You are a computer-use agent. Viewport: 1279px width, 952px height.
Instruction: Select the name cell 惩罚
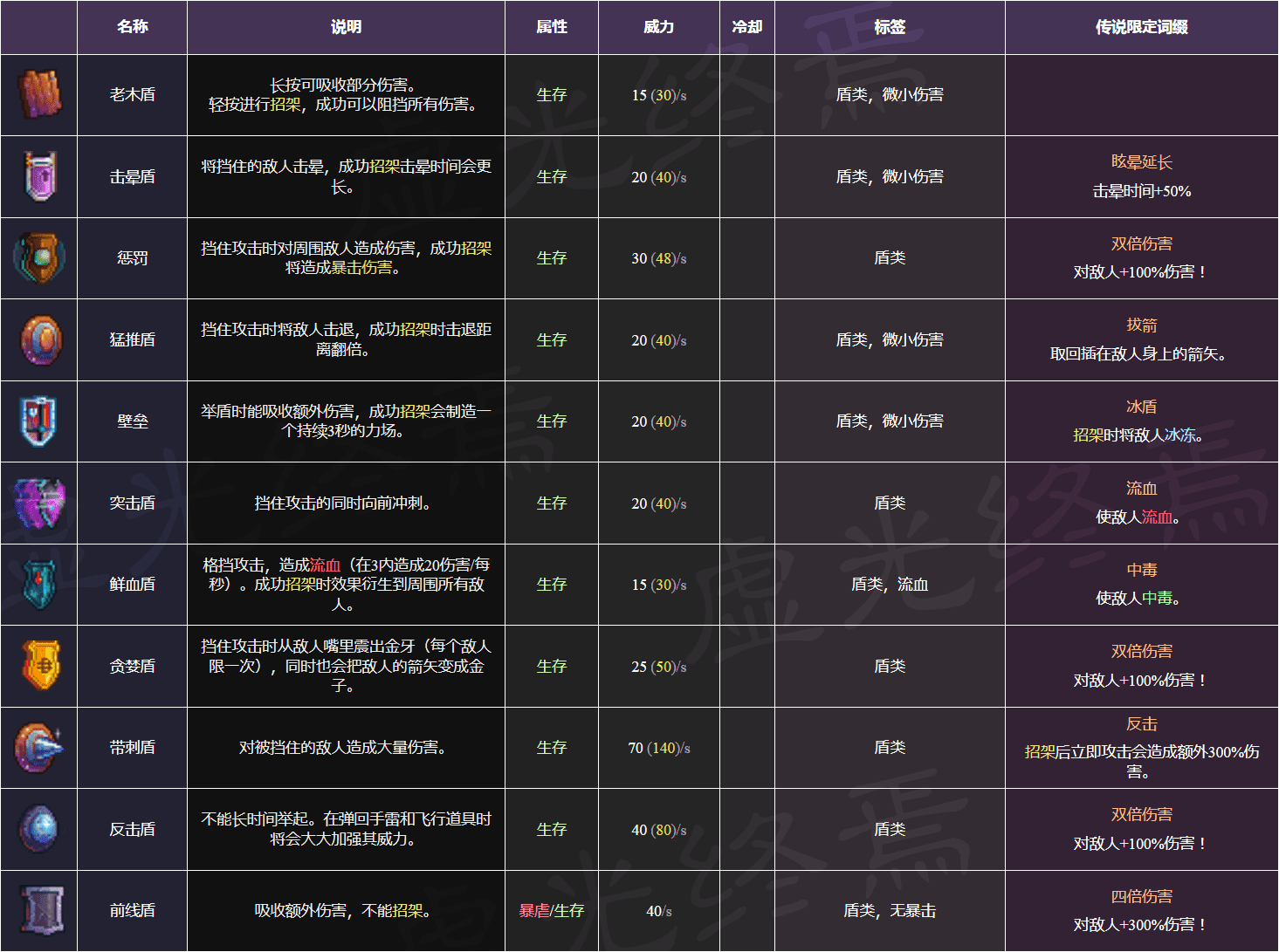point(132,258)
